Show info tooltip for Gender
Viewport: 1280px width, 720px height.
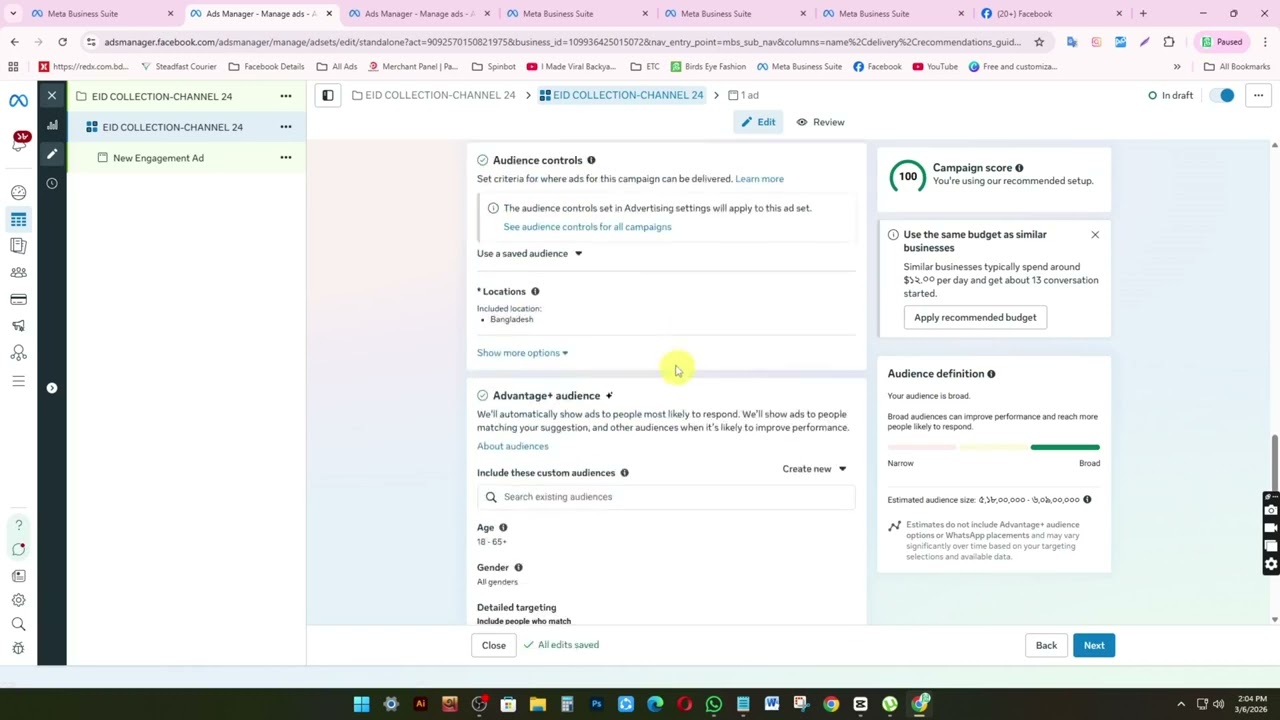click(518, 568)
